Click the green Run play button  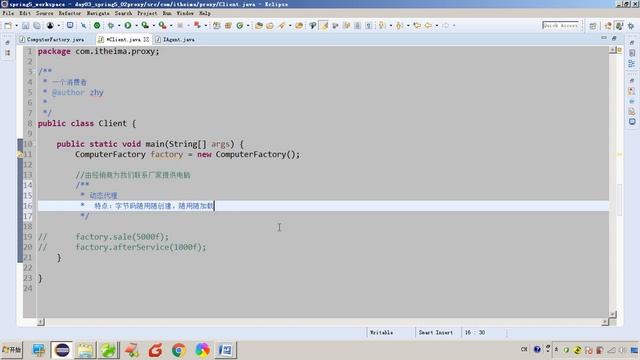tap(128, 26)
